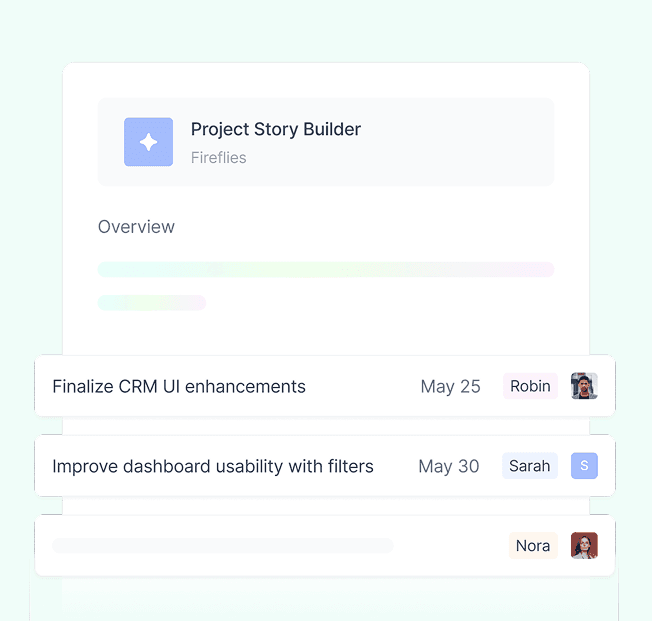Click the Fireflies subtitle
The image size is (652, 621).
point(219,158)
